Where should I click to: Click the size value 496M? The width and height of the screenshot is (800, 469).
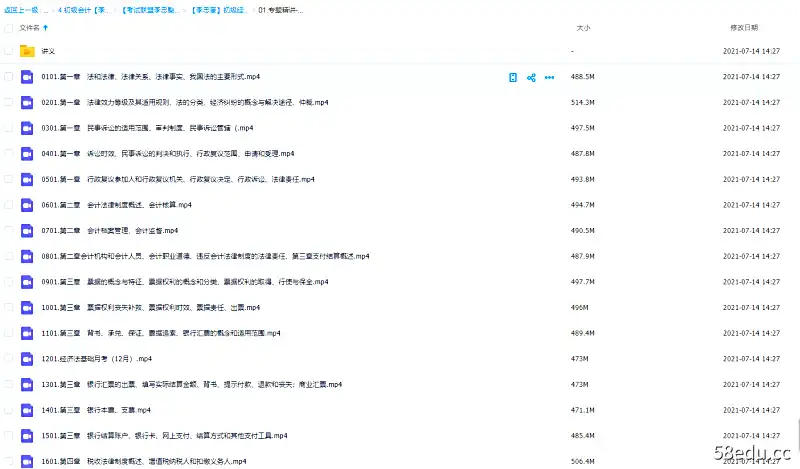point(580,307)
